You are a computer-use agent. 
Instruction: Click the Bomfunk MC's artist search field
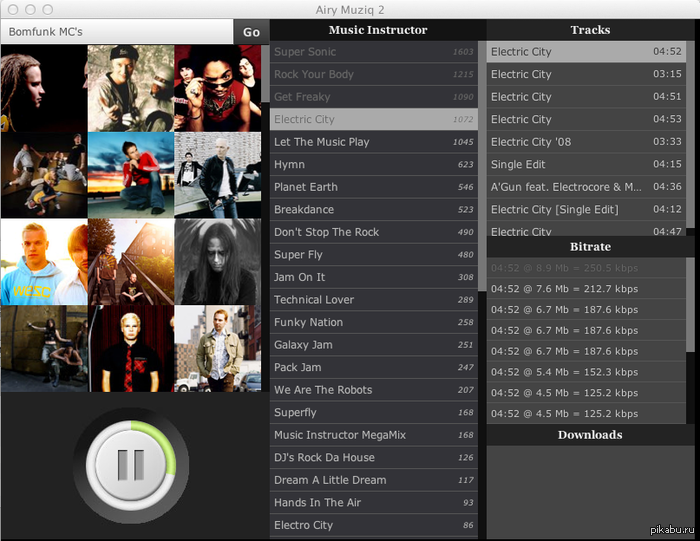pos(117,32)
